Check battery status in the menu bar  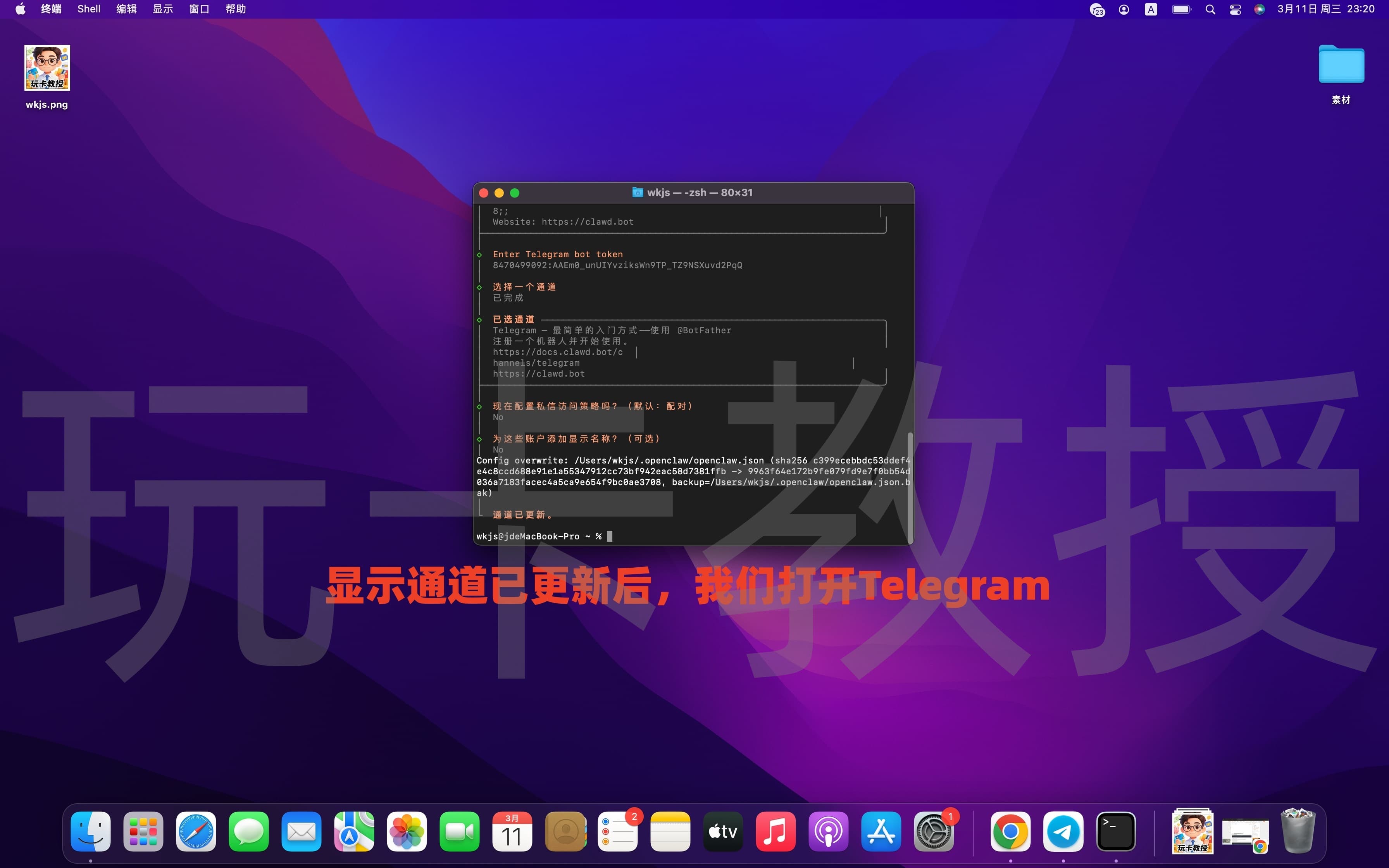1180,9
